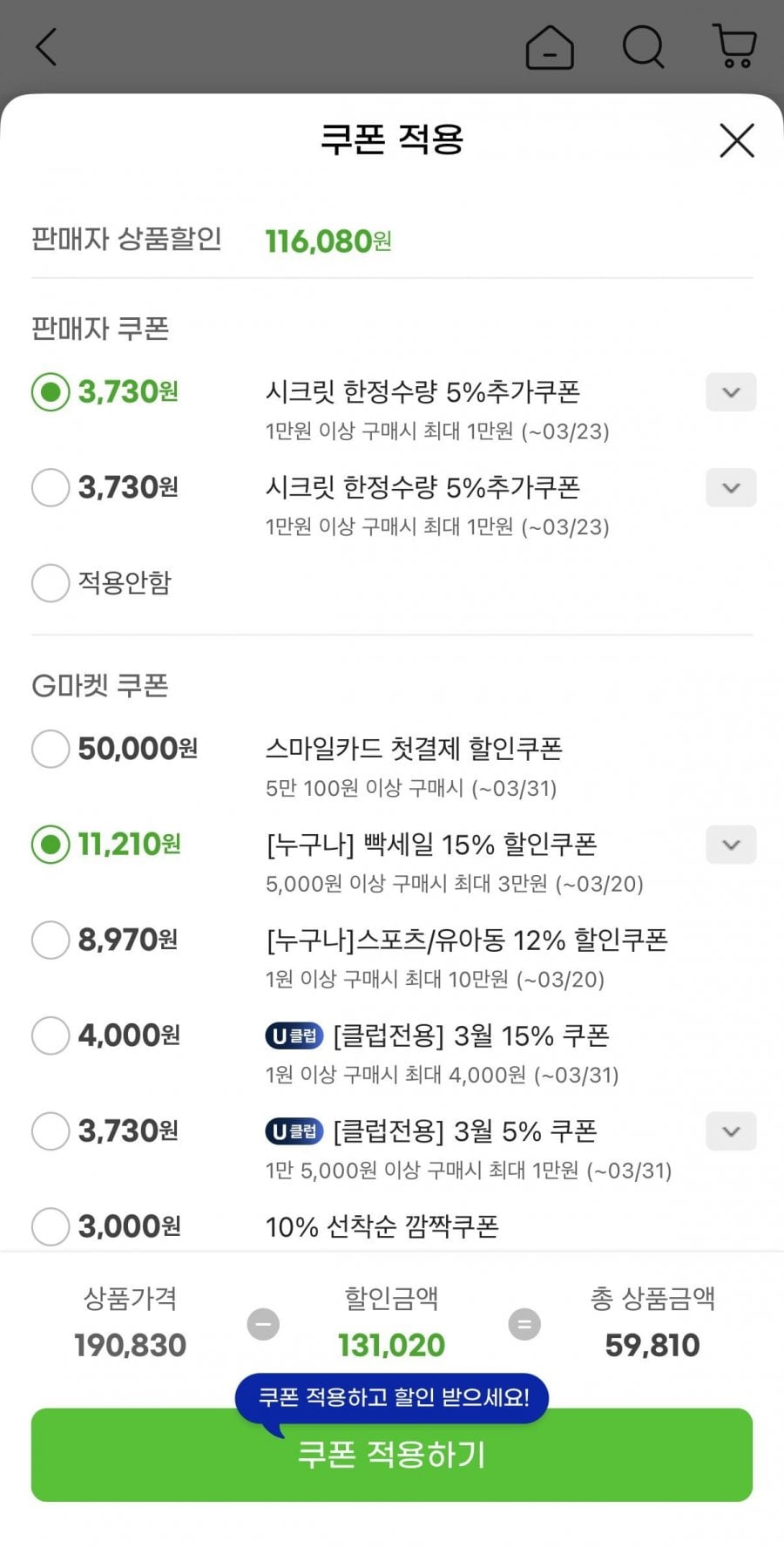Screen dimensions: 784x1548
Task: Expand the first 시크릿 한정수량 coupon details
Action: tap(731, 392)
